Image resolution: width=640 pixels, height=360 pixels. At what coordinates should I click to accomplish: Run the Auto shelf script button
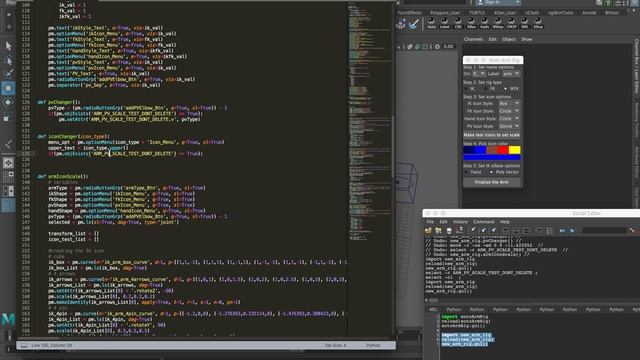pyautogui.click(x=431, y=23)
